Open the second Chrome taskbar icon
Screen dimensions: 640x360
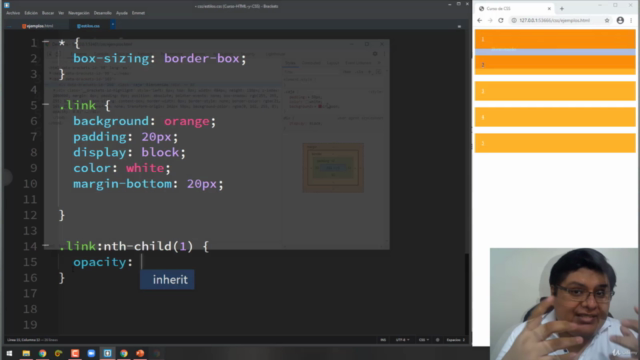(124, 353)
